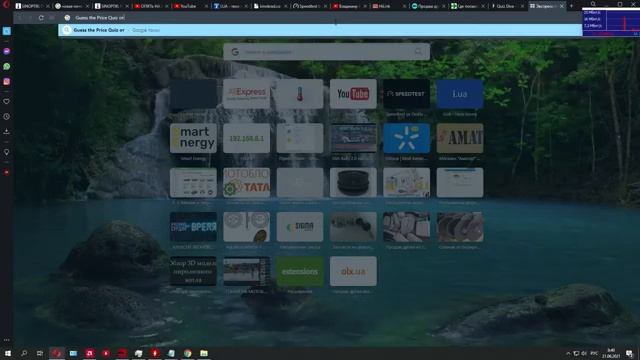The image size is (640, 360).
Task: Open Downloads icon in sidebar
Action: (x=7, y=132)
